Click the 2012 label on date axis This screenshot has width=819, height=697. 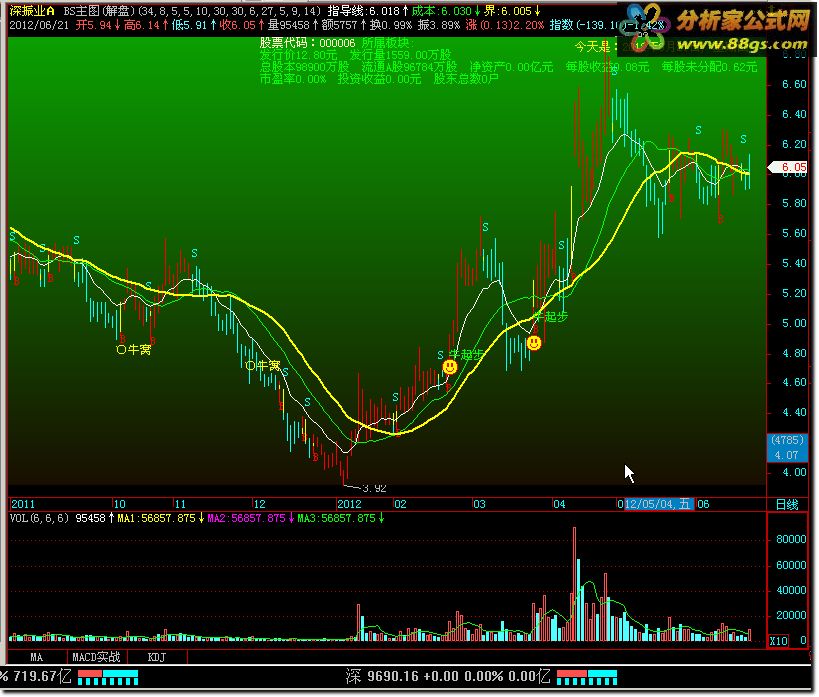pos(349,504)
